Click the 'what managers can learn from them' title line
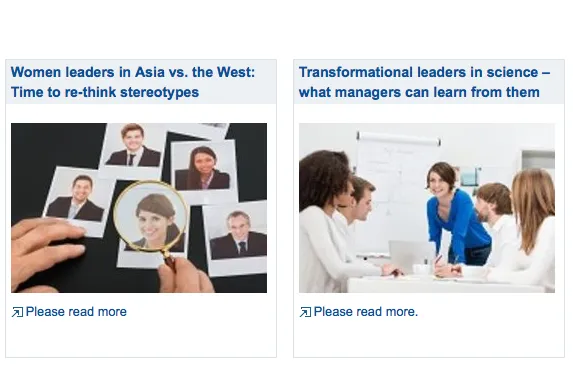This screenshot has height=370, width=573. (419, 92)
